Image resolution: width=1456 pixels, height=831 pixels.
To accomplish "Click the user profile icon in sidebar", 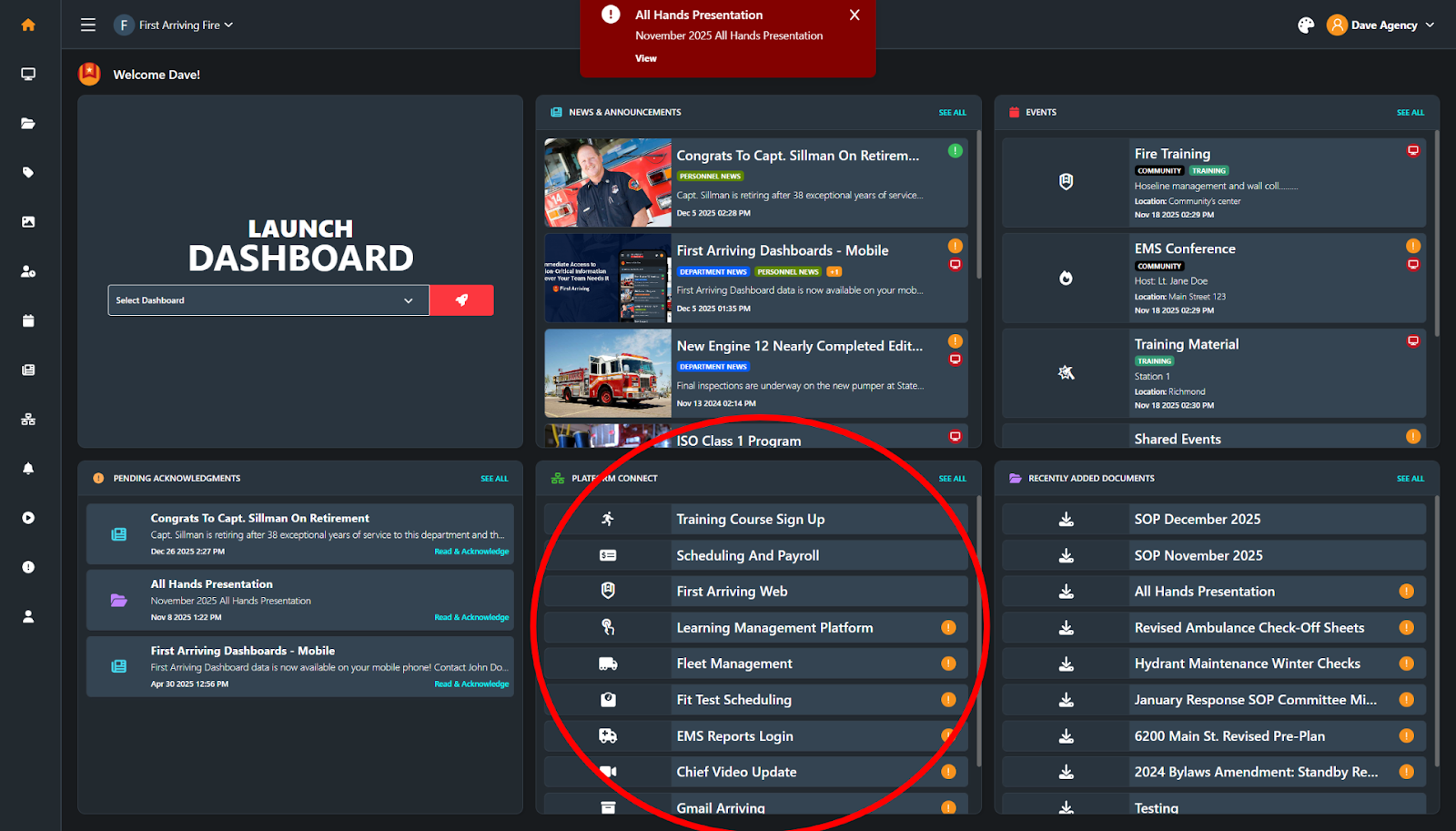I will [28, 616].
